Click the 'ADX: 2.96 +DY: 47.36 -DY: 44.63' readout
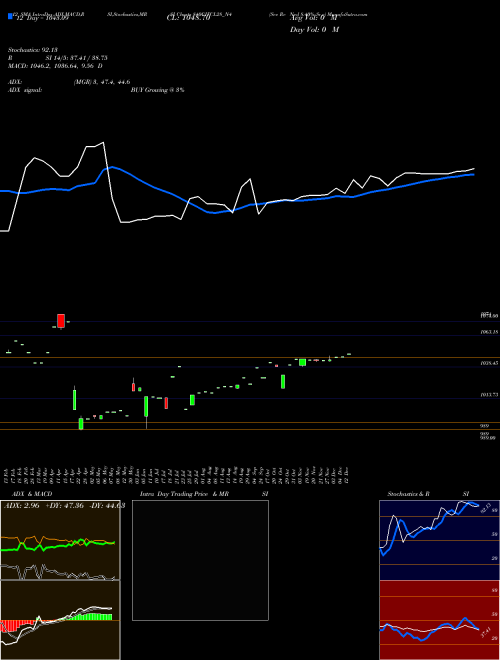 click(x=64, y=506)
